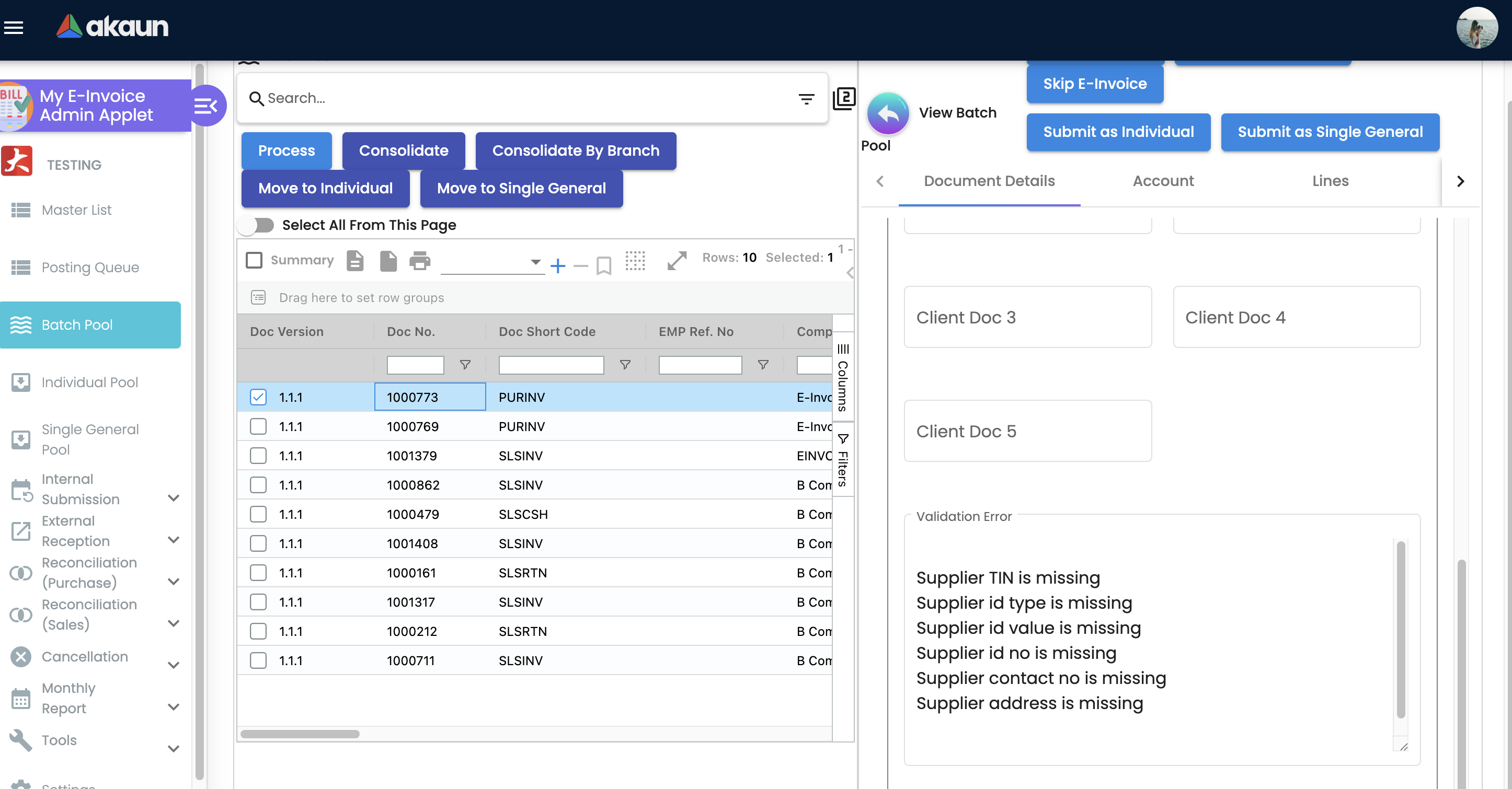Uncheck row with Doc No. 1000773

(x=258, y=397)
